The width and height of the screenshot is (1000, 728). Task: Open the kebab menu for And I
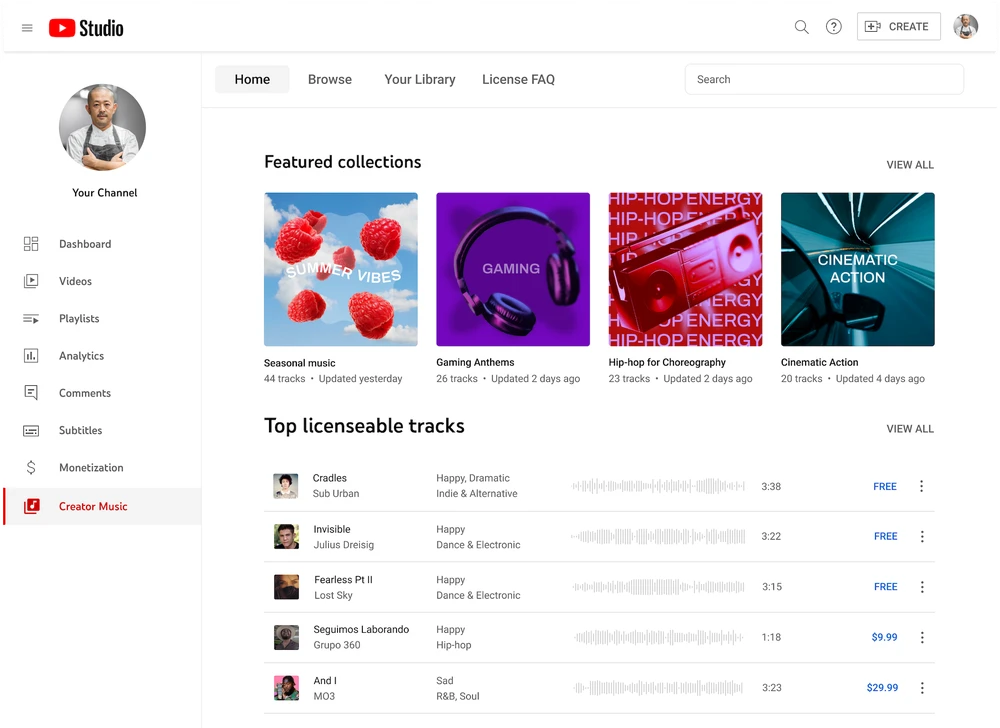coord(921,687)
